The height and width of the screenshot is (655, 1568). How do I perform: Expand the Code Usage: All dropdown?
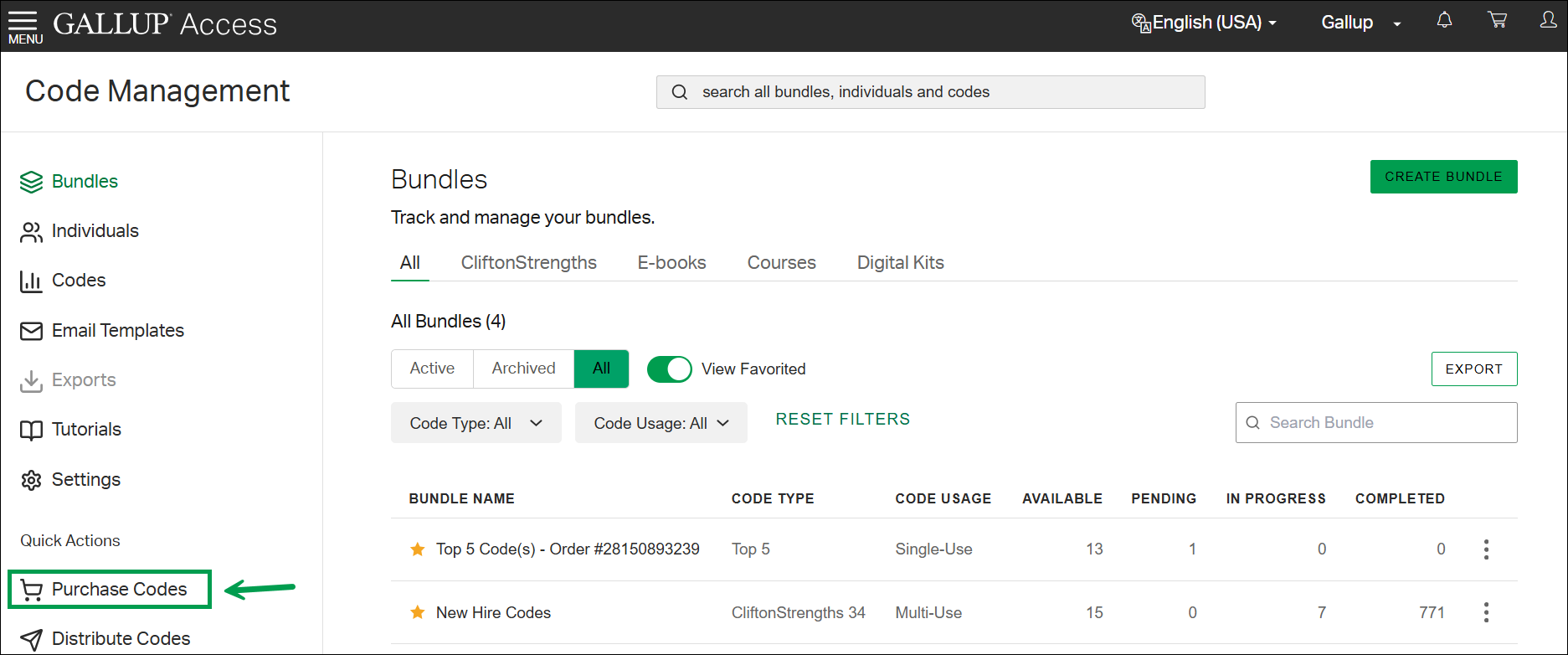[661, 423]
